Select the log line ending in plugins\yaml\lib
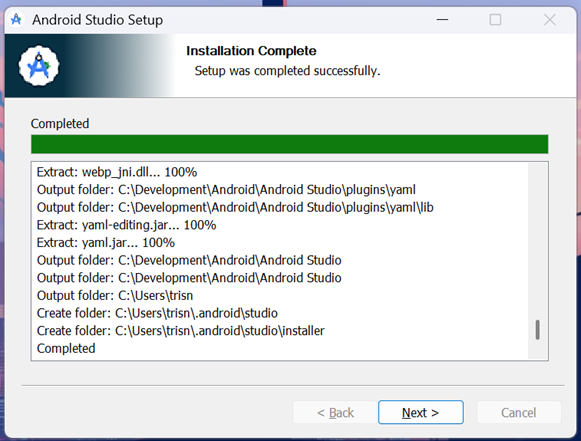The width and height of the screenshot is (581, 441). (x=235, y=207)
